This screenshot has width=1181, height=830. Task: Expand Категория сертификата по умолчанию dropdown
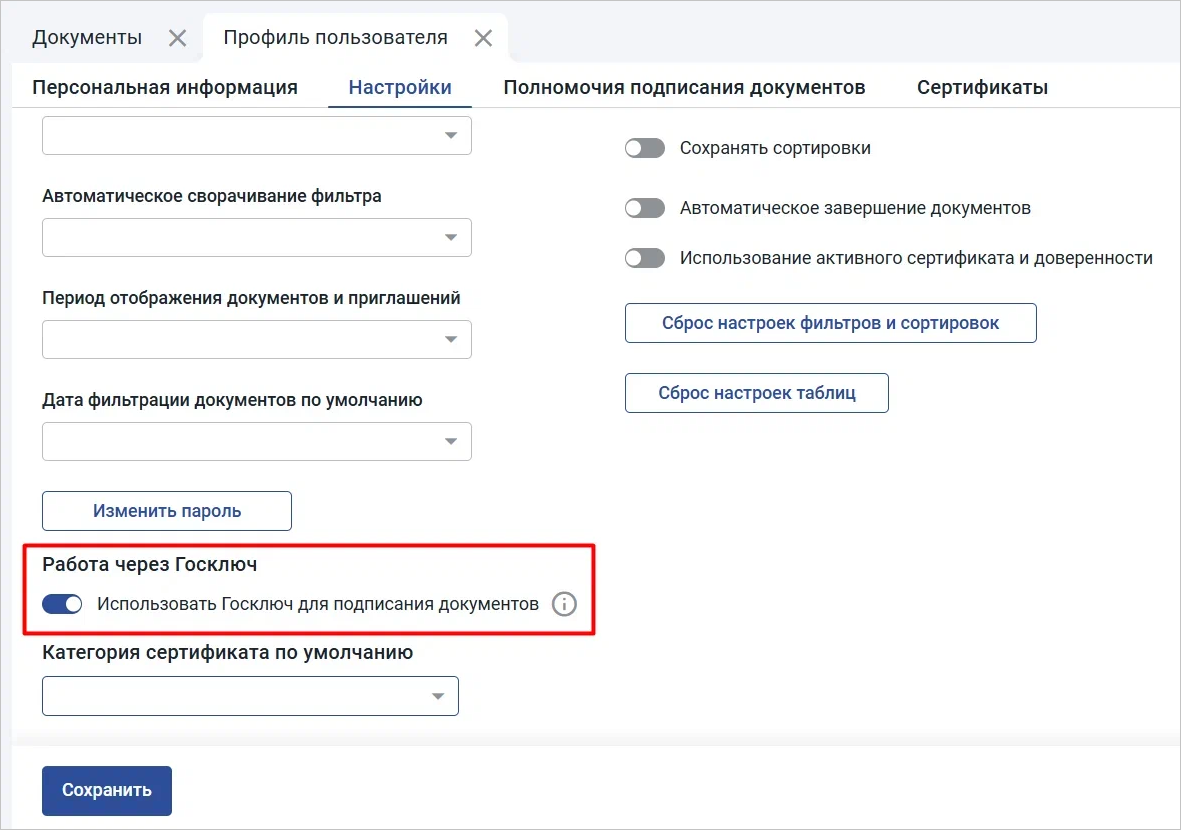pyautogui.click(x=438, y=697)
